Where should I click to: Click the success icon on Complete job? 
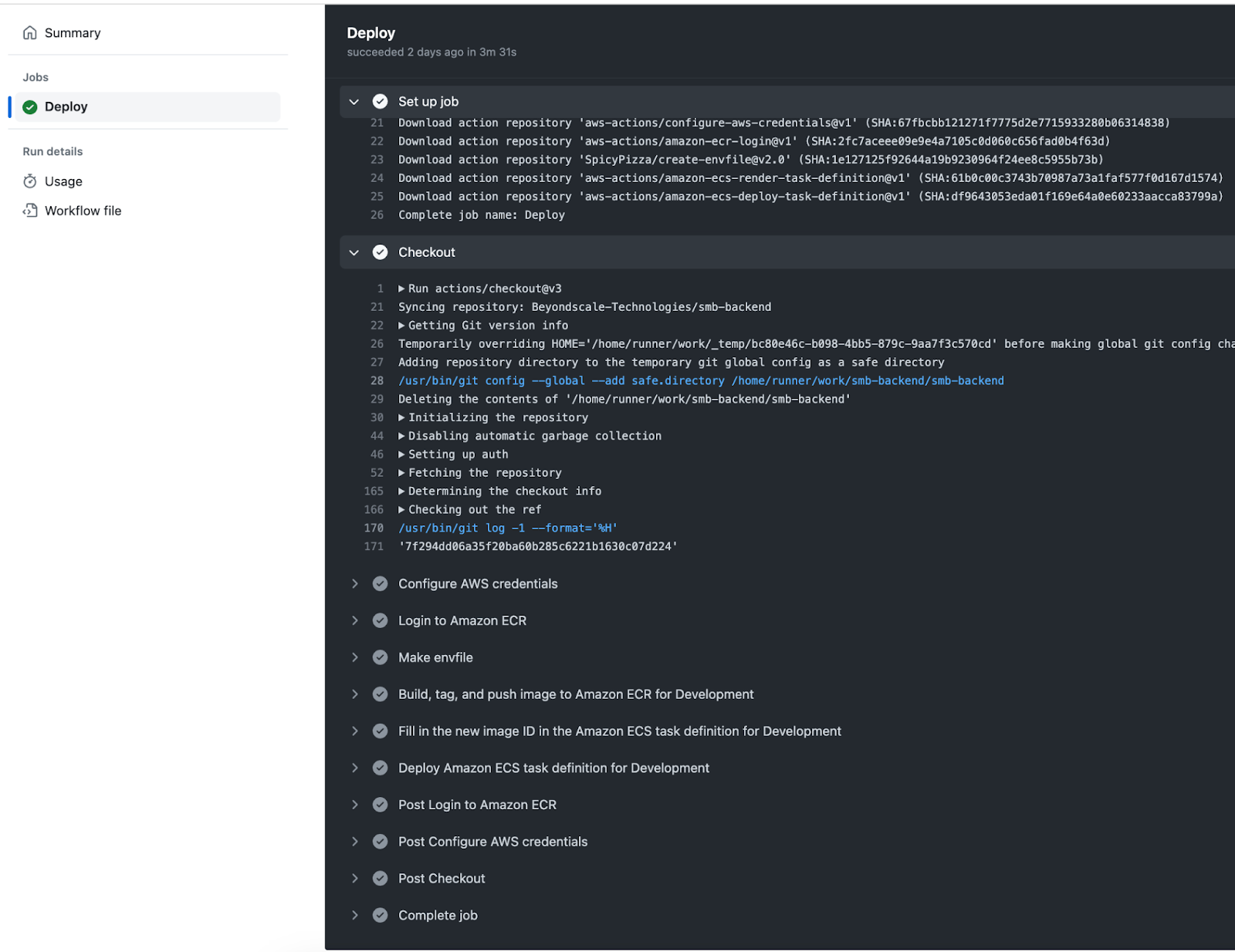point(380,915)
